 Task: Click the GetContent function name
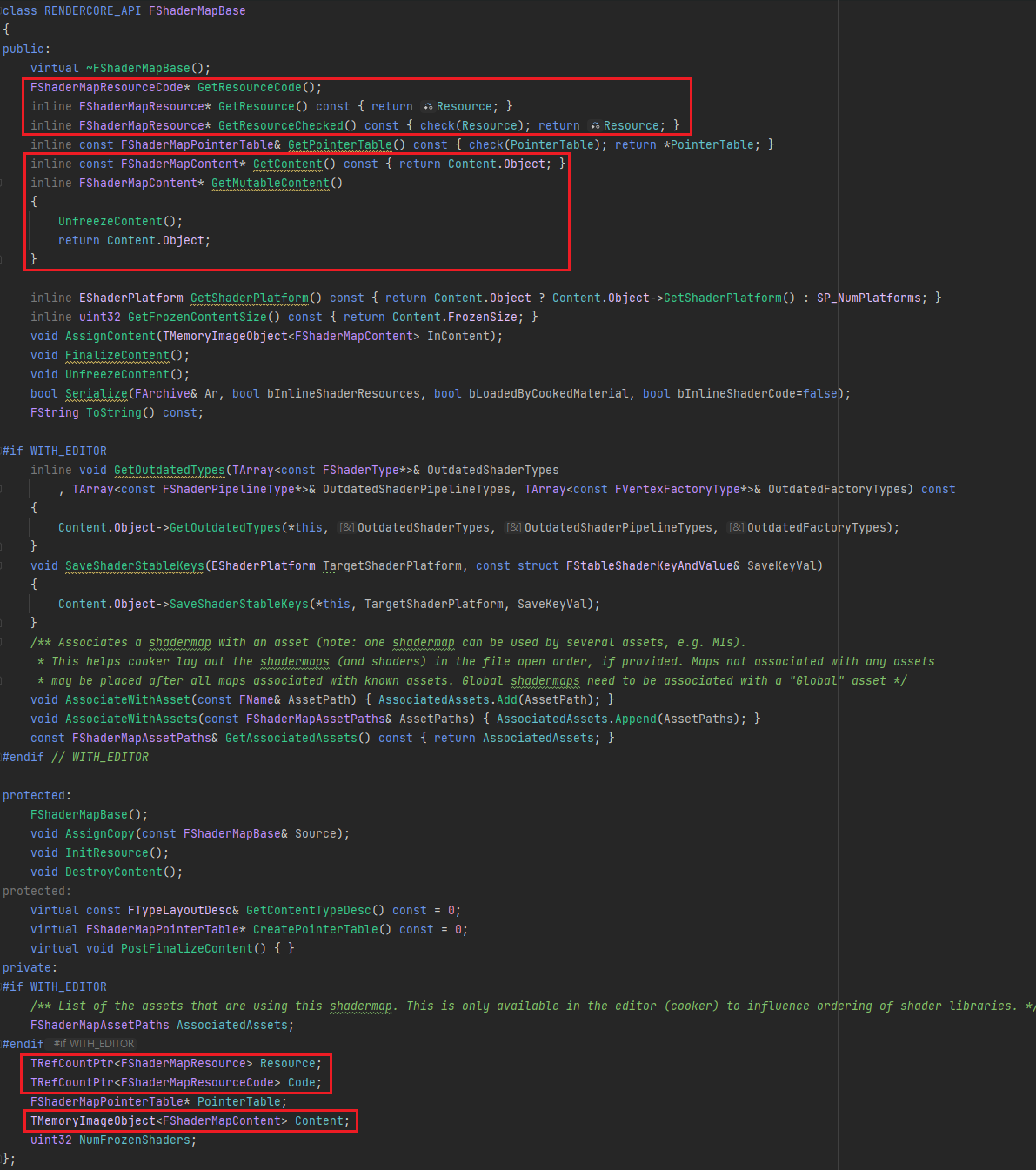point(288,164)
